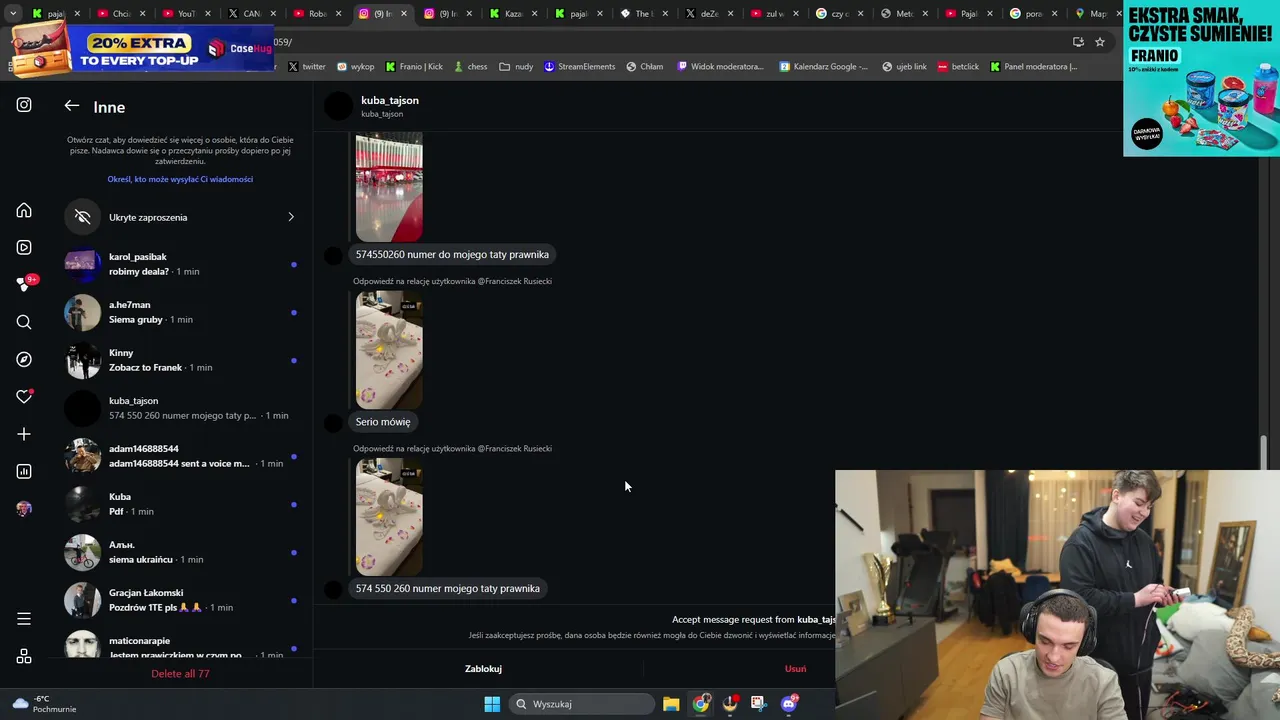Switch to the YouTube browser tab
This screenshot has width=1280, height=720.
tap(180, 14)
